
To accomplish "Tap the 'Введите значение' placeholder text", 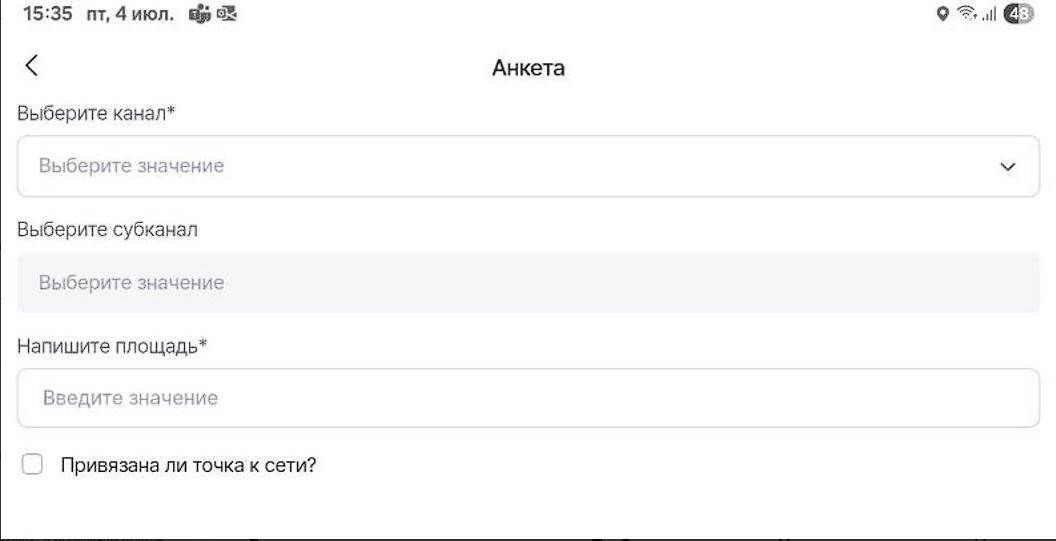I will (x=130, y=398).
